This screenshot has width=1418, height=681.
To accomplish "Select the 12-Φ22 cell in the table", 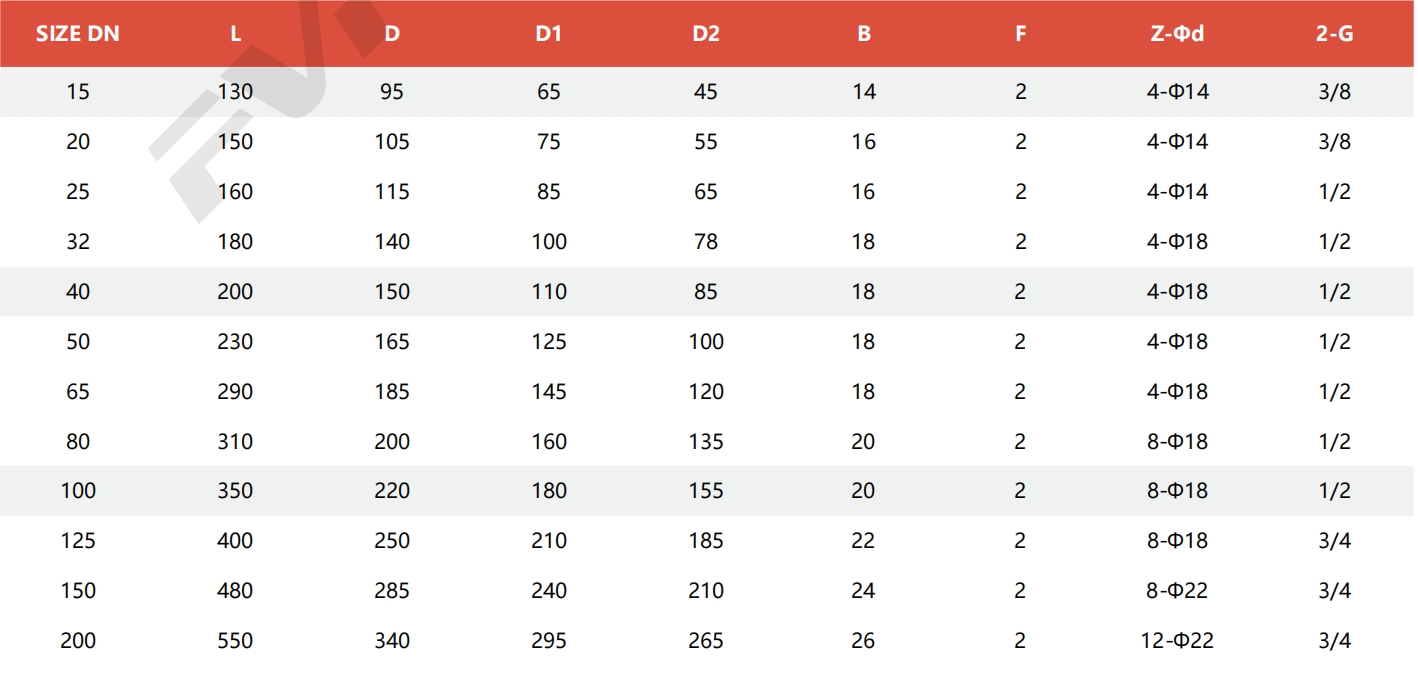I will tap(1177, 640).
